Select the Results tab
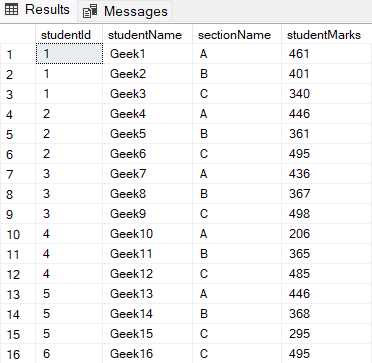Viewport: 372px width, 363px height. (38, 10)
